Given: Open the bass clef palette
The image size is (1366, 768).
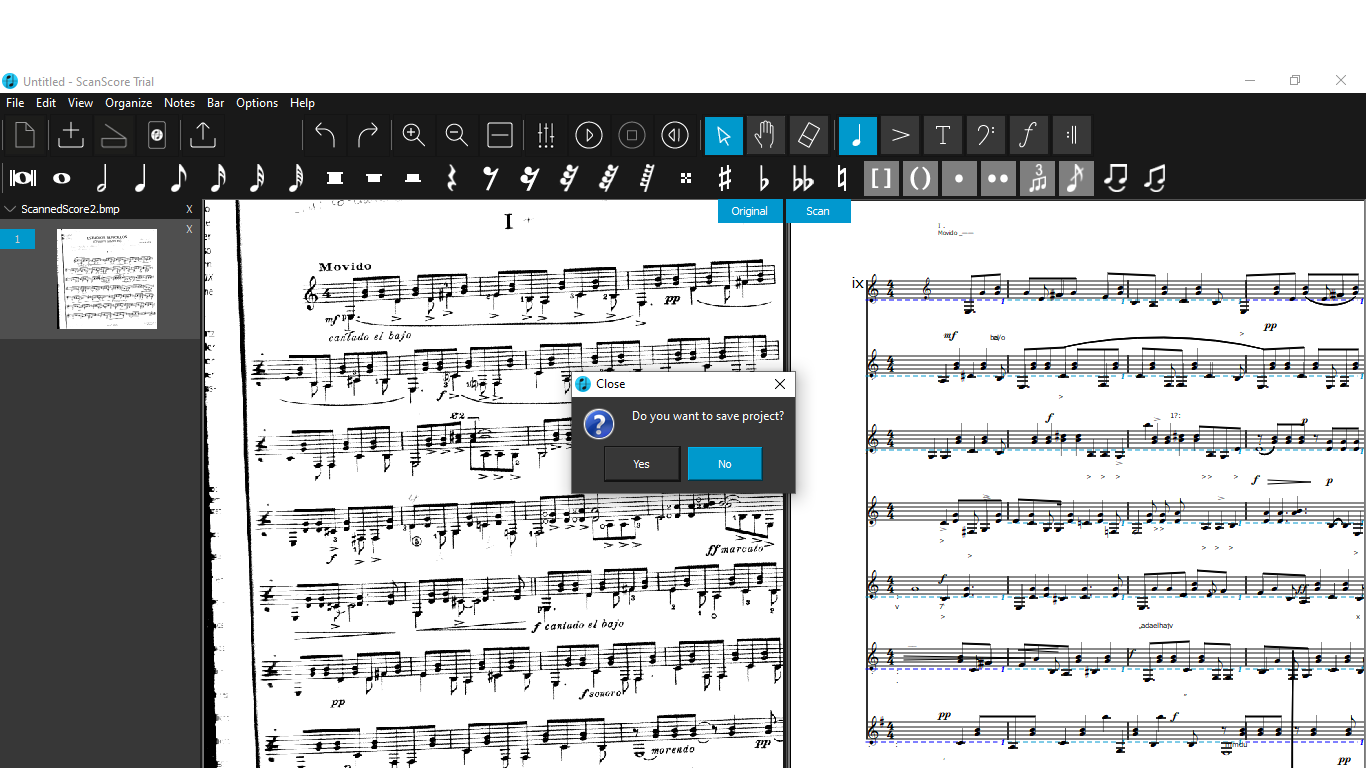Looking at the screenshot, I should click(985, 135).
